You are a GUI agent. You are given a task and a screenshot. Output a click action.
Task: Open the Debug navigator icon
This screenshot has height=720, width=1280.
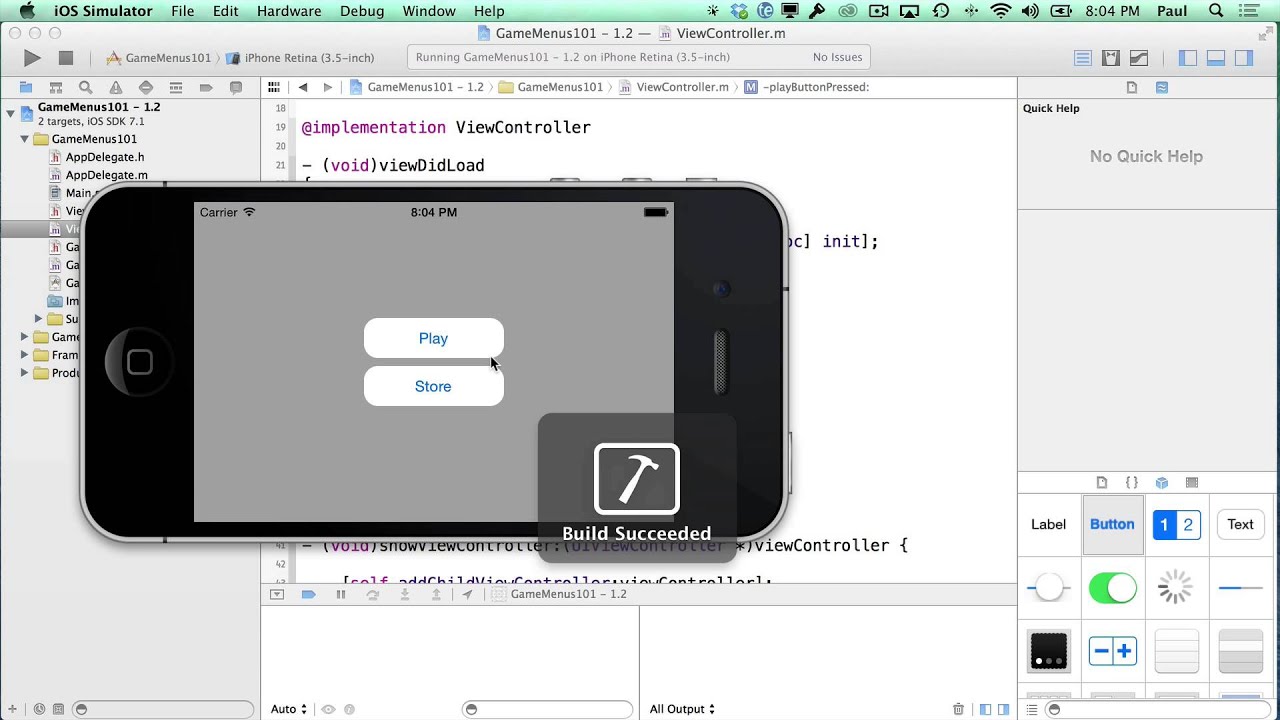point(176,87)
